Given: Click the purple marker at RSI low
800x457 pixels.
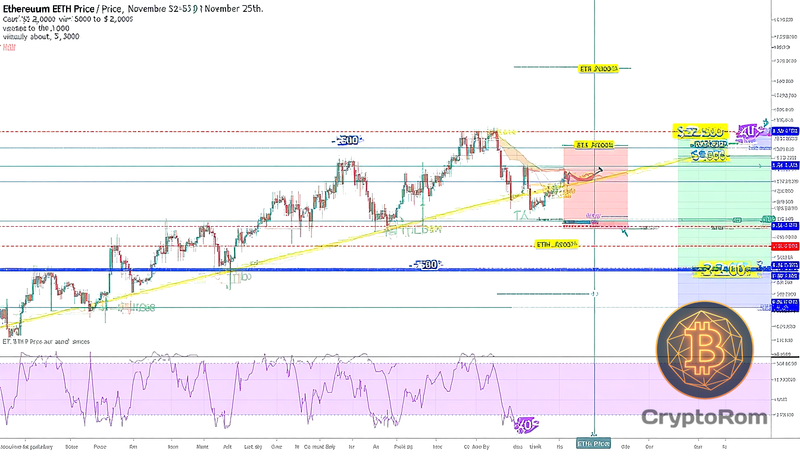Looking at the screenshot, I should 522,425.
